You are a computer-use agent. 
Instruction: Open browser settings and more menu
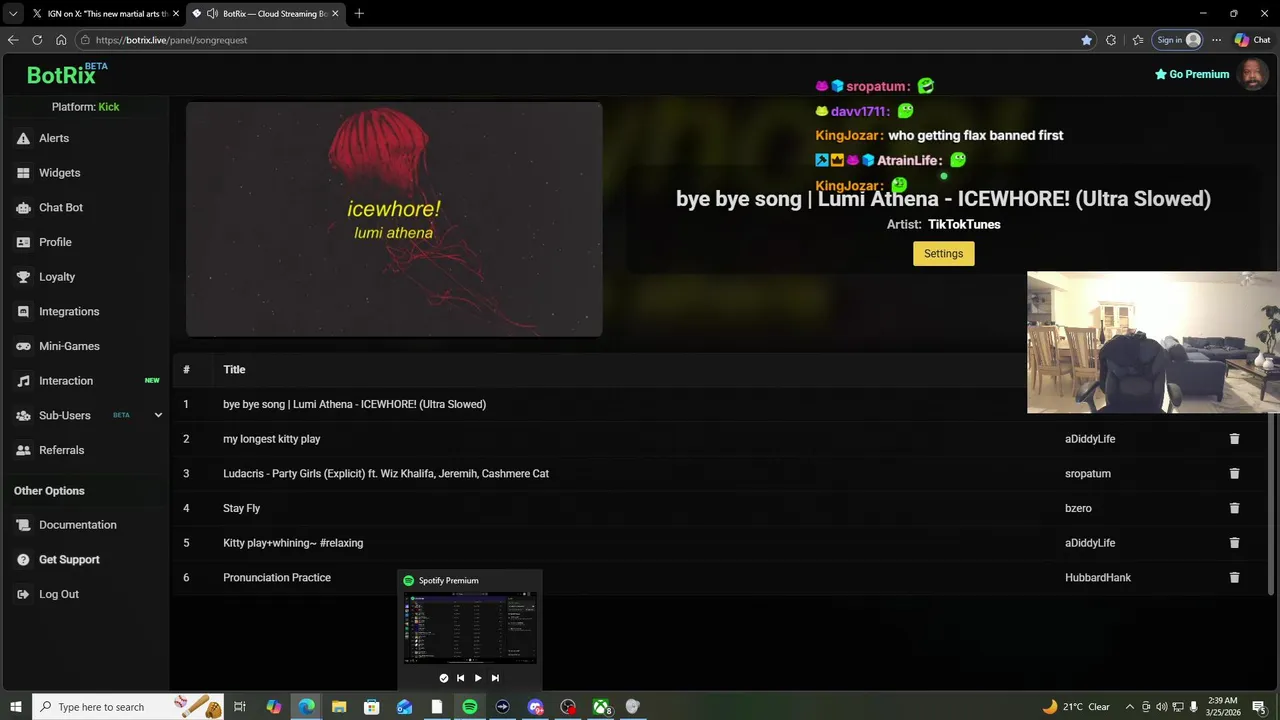point(1216,40)
